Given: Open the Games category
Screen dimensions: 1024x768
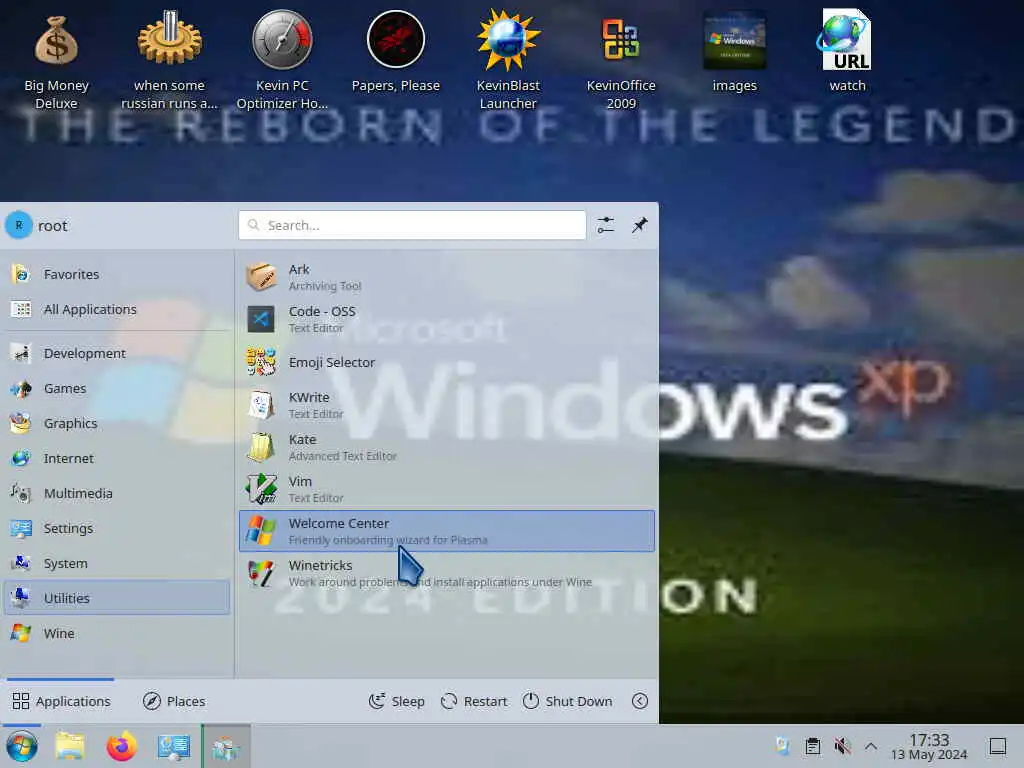Looking at the screenshot, I should pos(117,389).
